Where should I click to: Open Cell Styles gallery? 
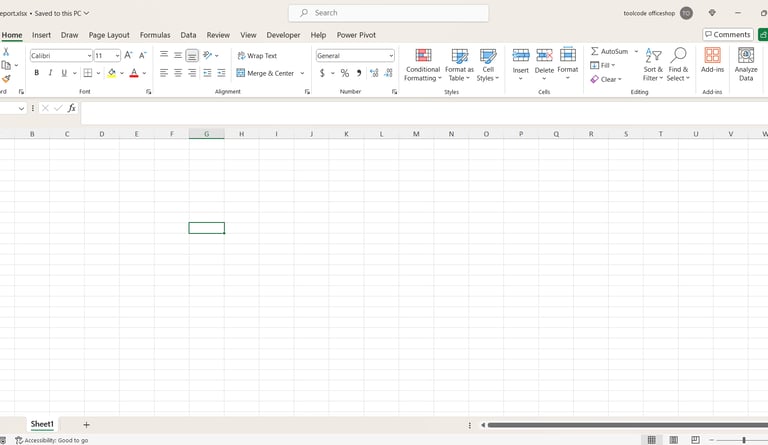[x=488, y=65]
